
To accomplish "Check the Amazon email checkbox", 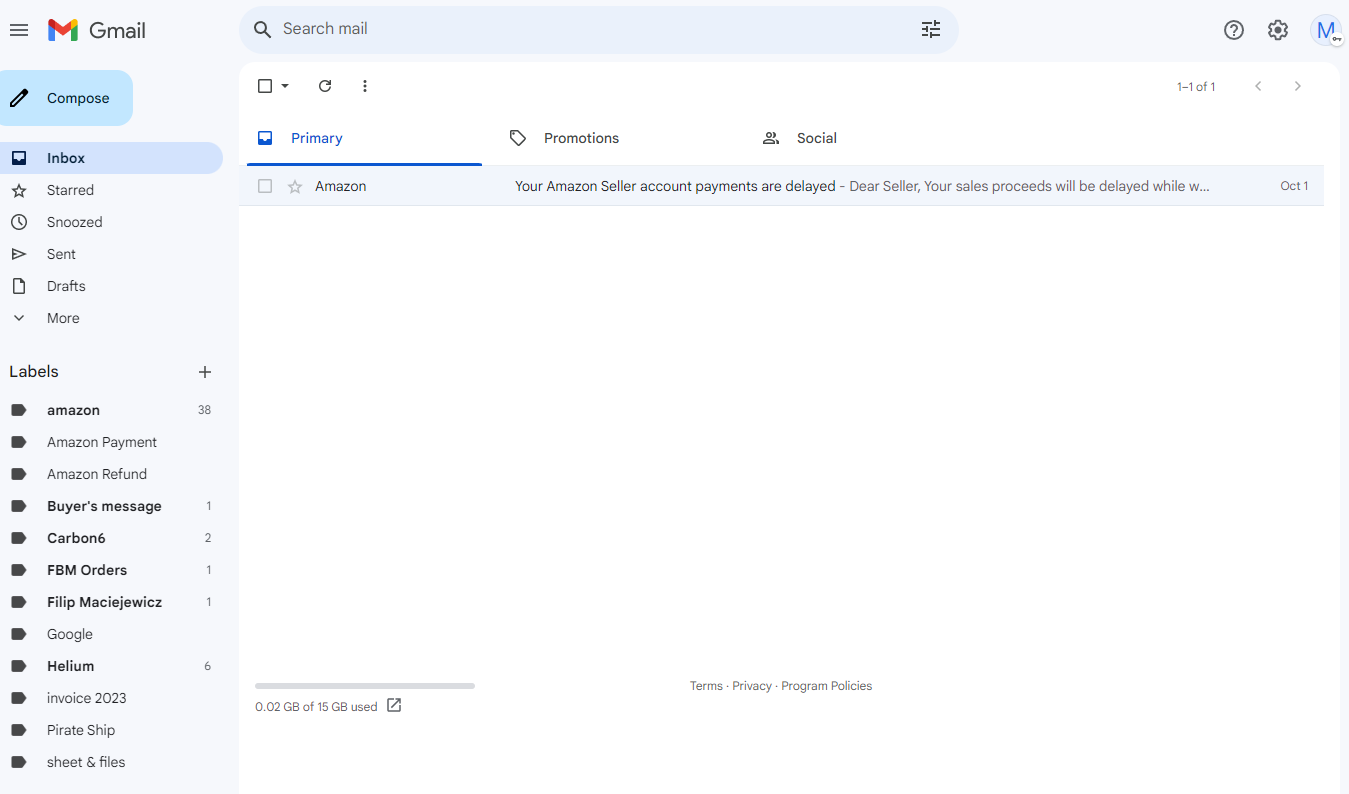I will click(x=265, y=186).
